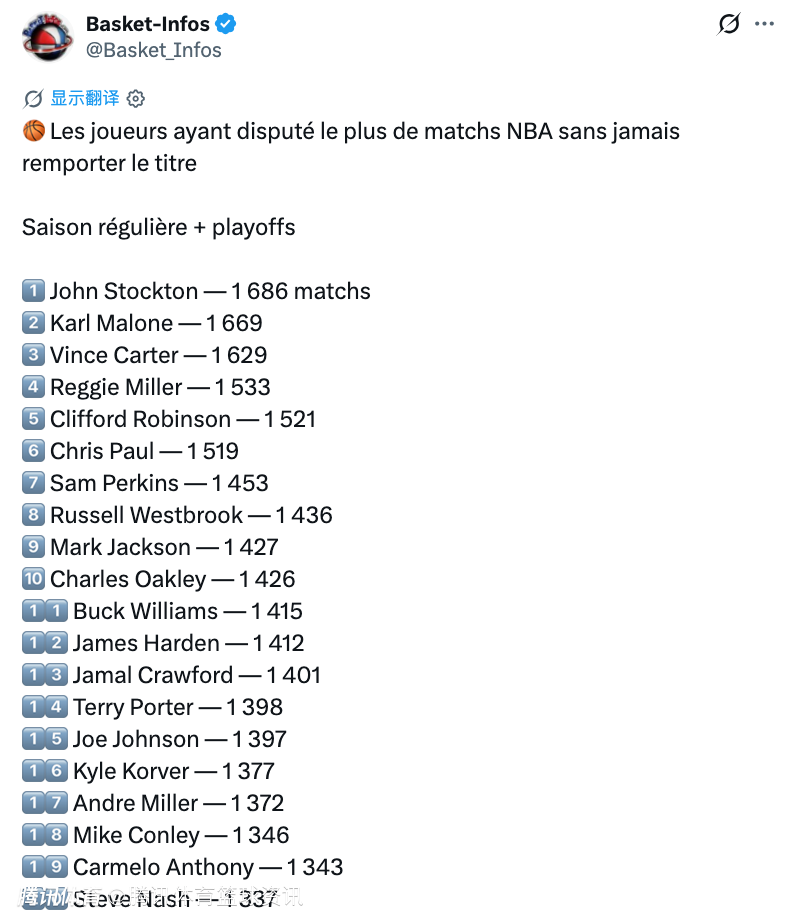
Task: Click the Grok icon beside translation link
Action: tap(34, 99)
